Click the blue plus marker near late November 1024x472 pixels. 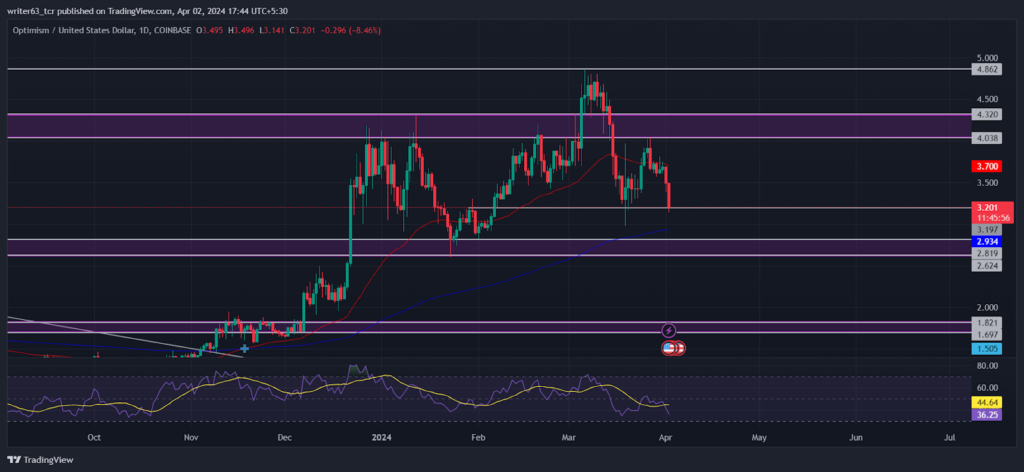click(245, 349)
